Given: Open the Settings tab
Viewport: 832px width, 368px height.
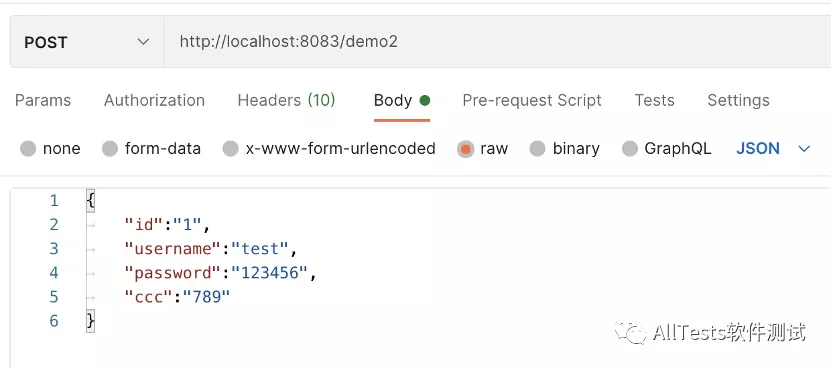Looking at the screenshot, I should point(738,100).
